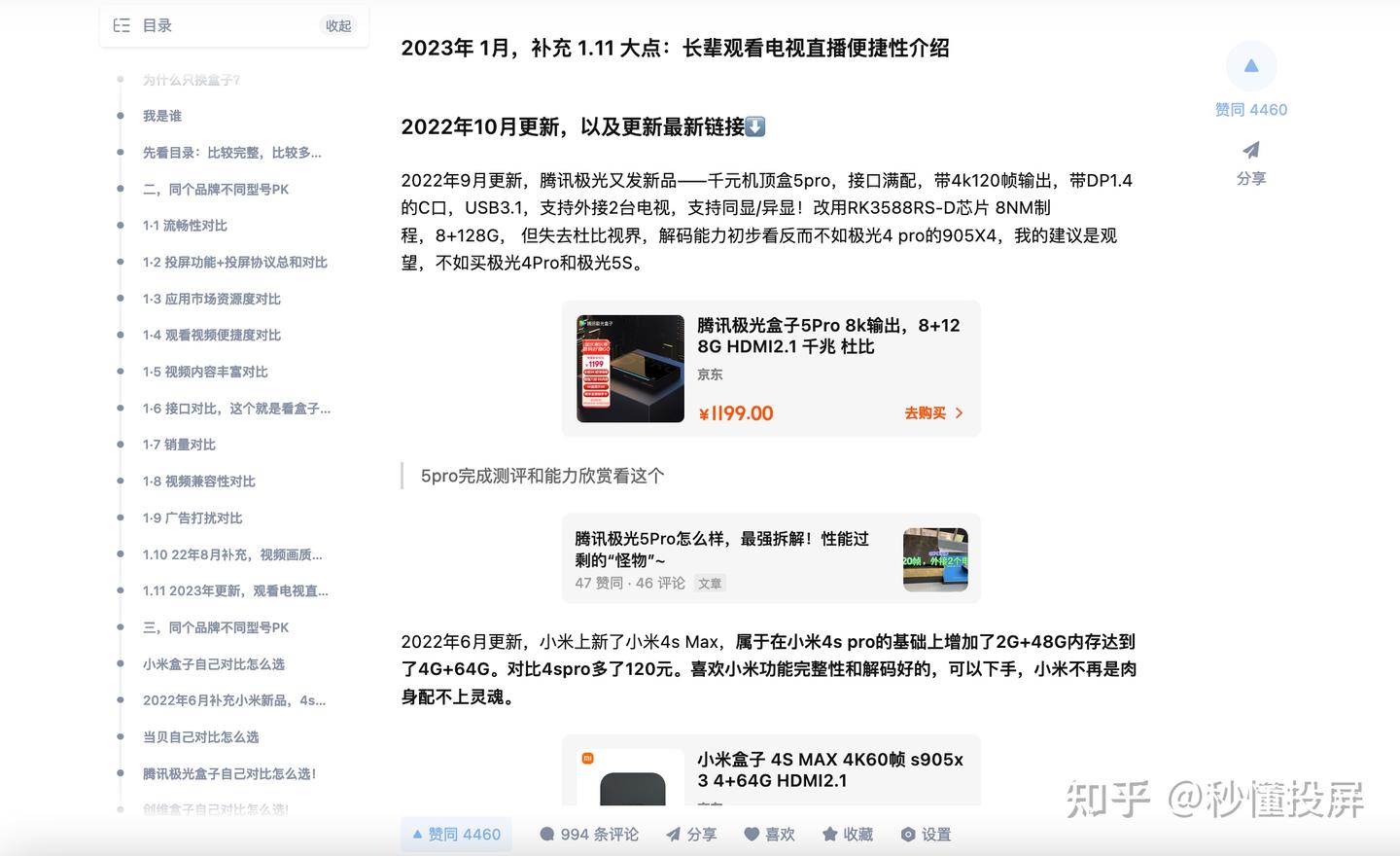Click quote 5pro完成测评和能力欣赏看这个
This screenshot has height=856, width=1400.
pyautogui.click(x=542, y=476)
